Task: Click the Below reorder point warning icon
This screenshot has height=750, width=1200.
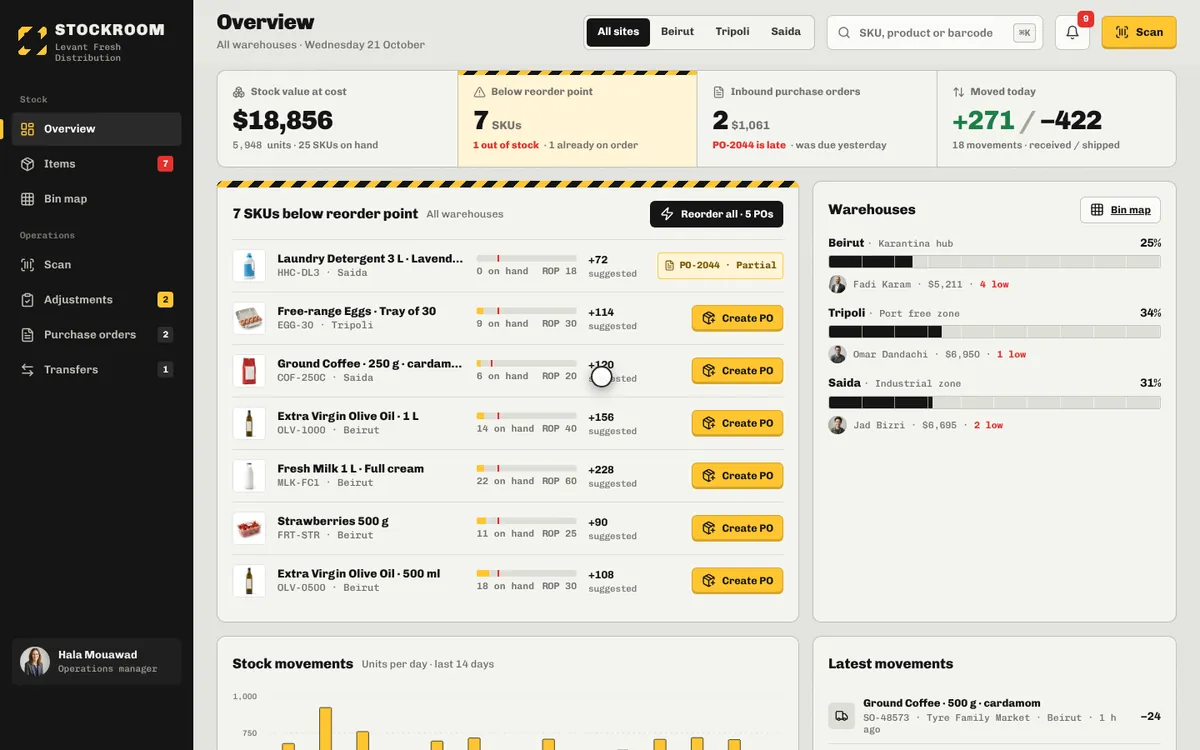Action: pos(479,92)
